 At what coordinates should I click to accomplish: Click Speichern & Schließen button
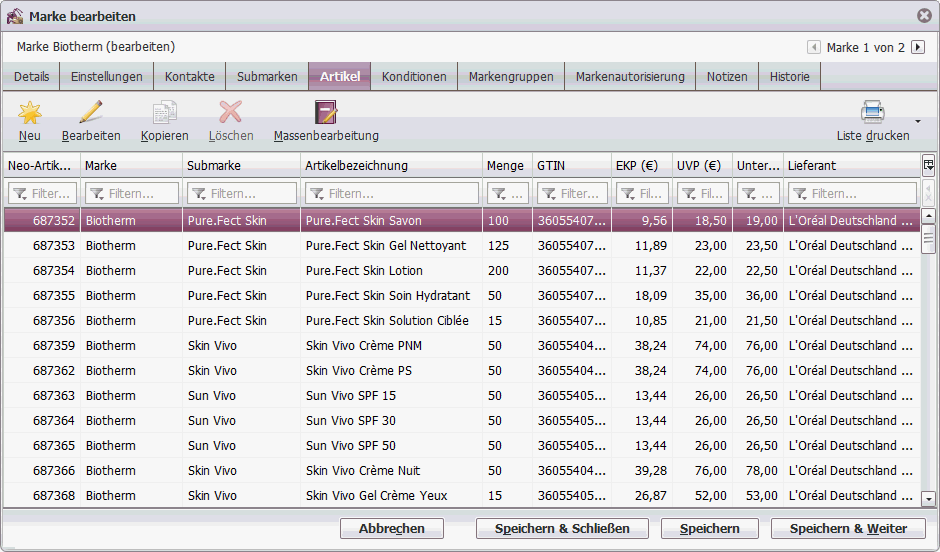562,529
